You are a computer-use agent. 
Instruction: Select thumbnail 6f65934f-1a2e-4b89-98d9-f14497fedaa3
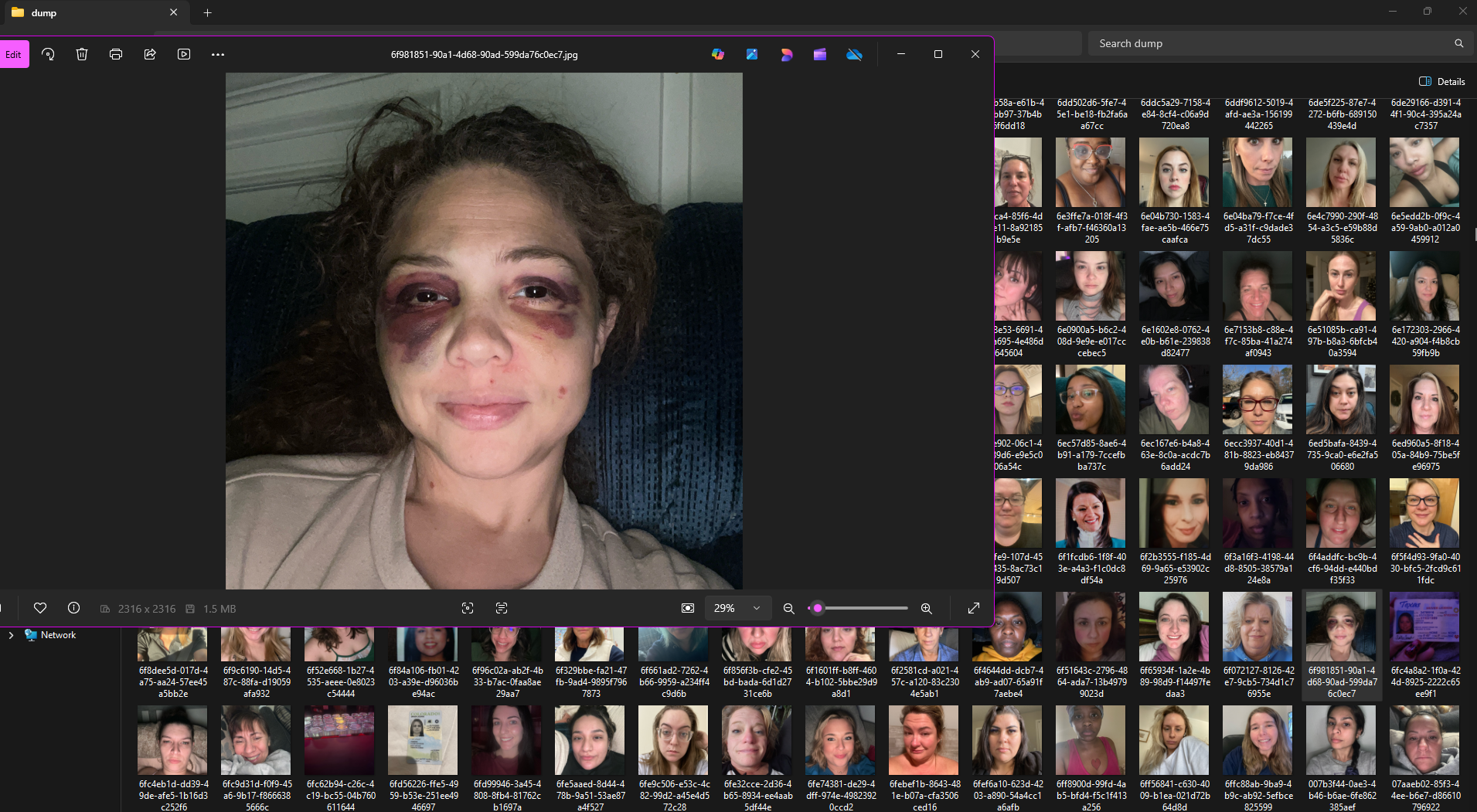point(1174,627)
